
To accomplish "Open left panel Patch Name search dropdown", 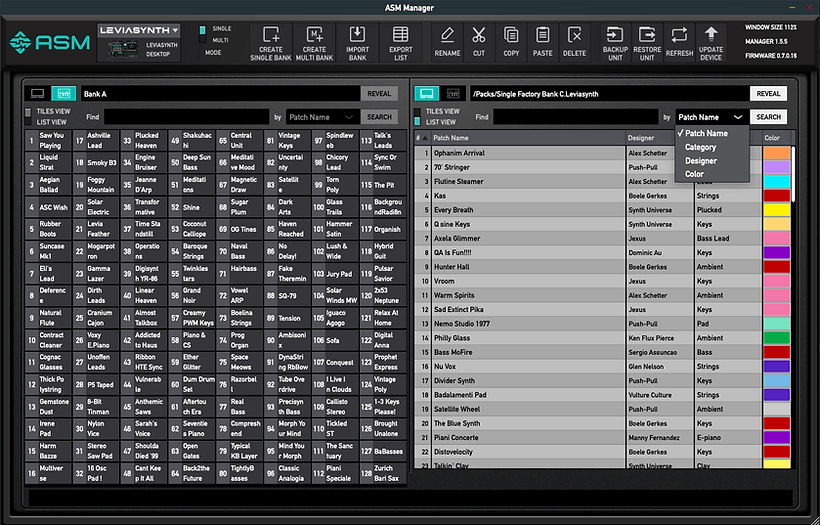I will (322, 117).
